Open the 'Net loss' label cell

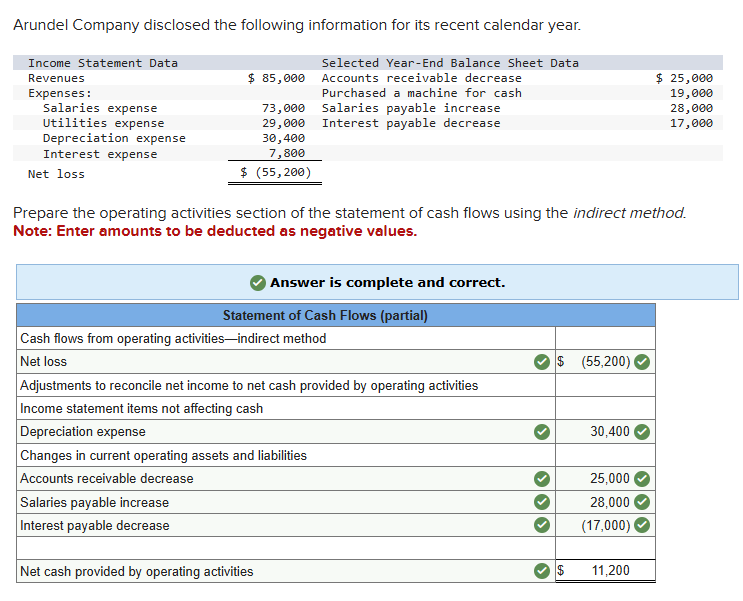pos(270,361)
